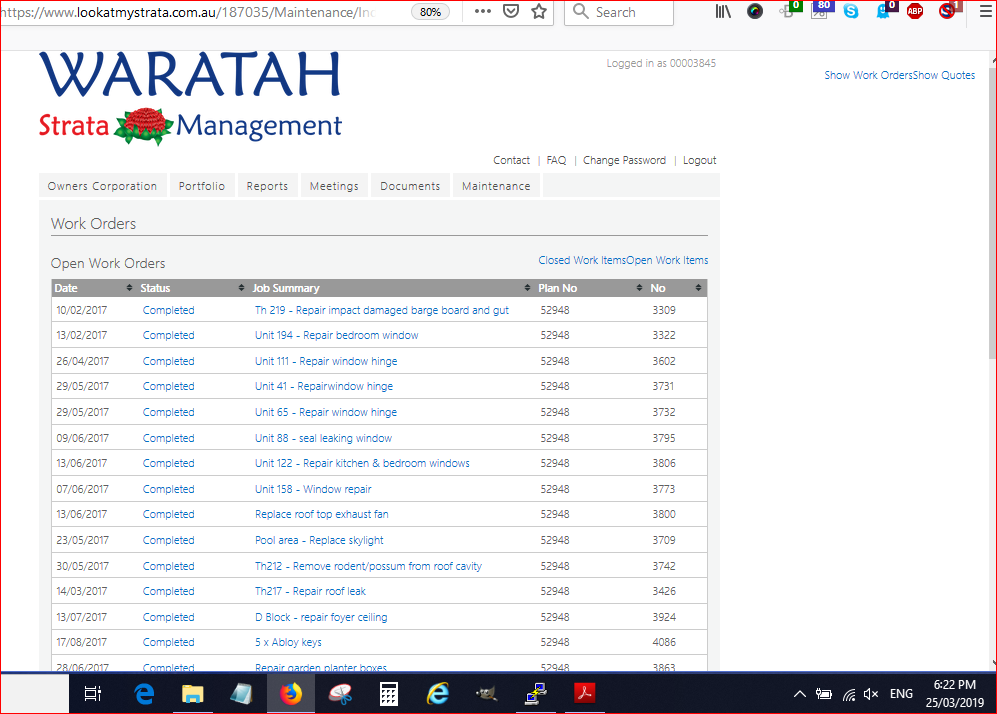Screen dimensions: 997x714
Task: Click extension icon with blue 80 badge
Action: click(x=821, y=10)
